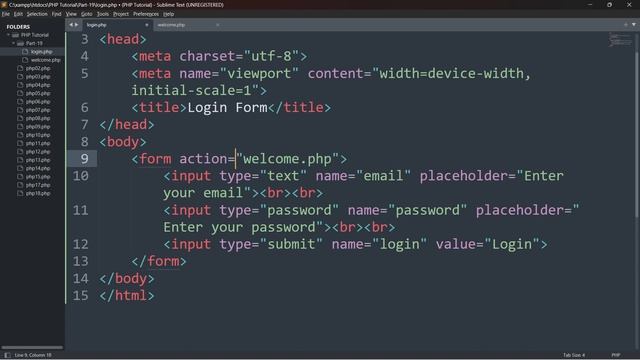Open php11.php file in sidebar

(x=38, y=143)
